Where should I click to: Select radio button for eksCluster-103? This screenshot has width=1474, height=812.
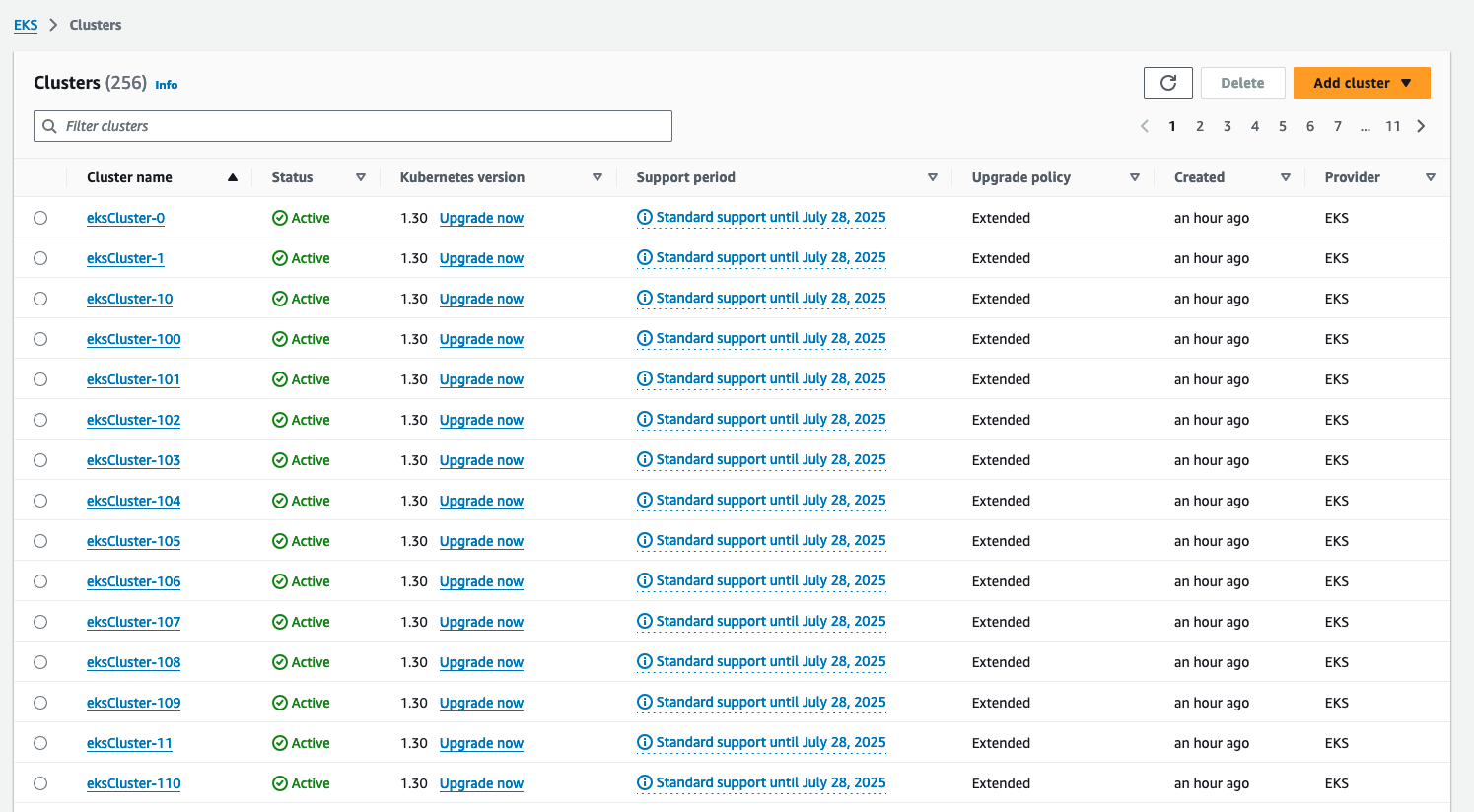pyautogui.click(x=40, y=460)
